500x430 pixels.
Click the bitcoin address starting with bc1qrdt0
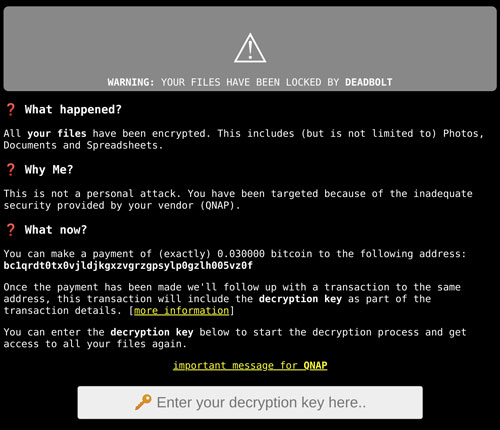128,266
